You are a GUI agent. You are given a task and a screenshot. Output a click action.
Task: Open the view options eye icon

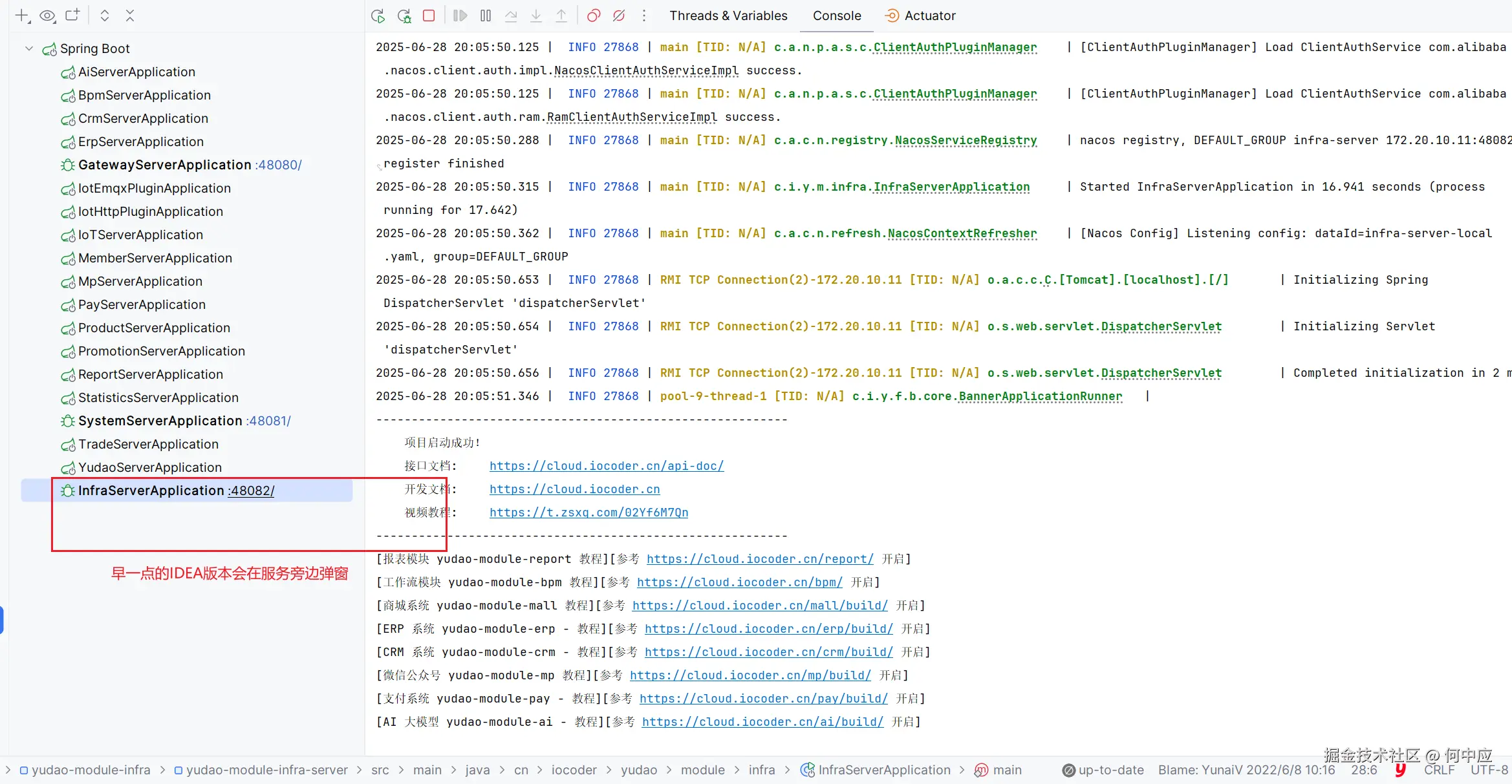point(47,16)
